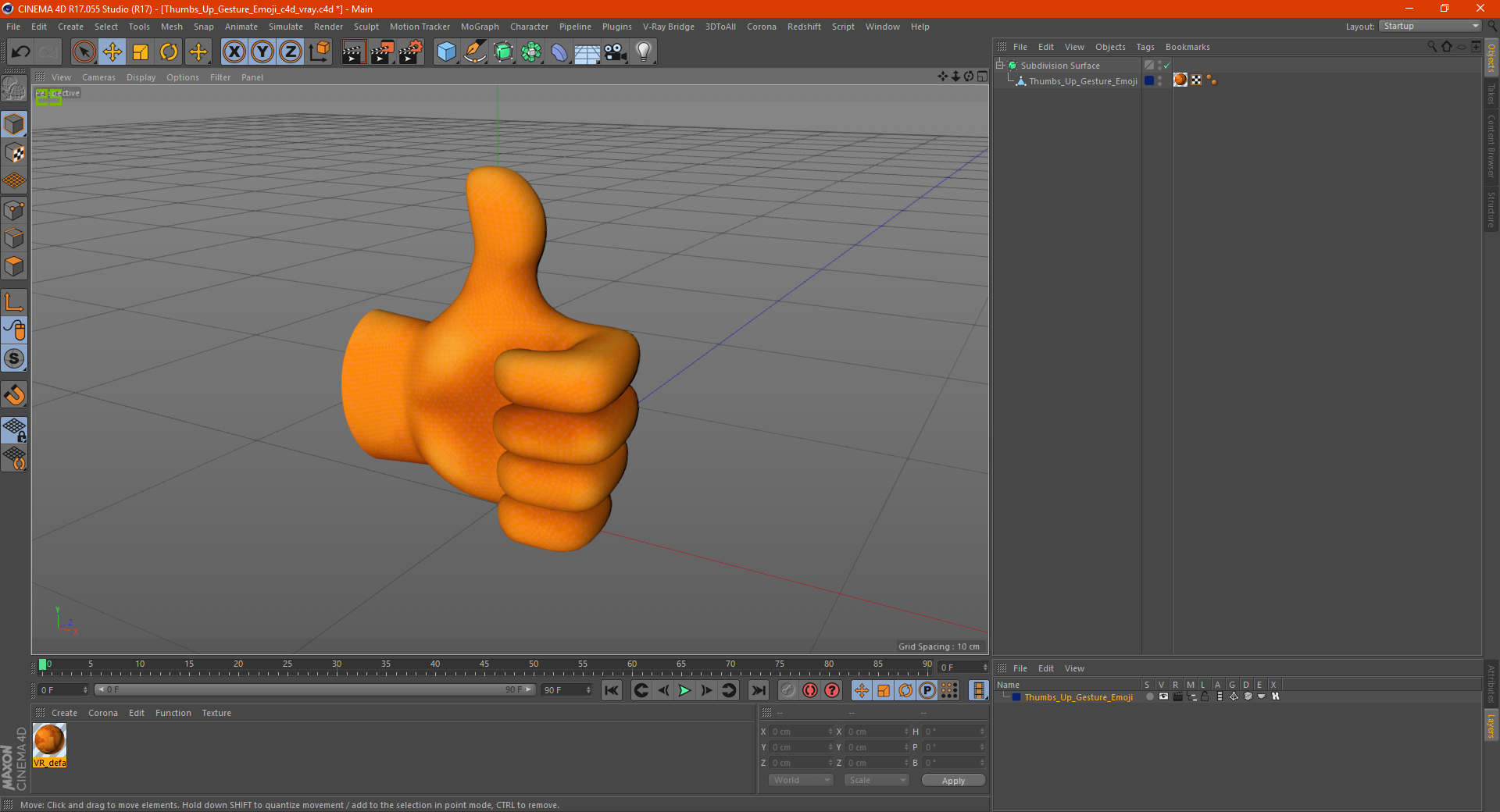Select the Move tool in top toolbar

pos(112,52)
